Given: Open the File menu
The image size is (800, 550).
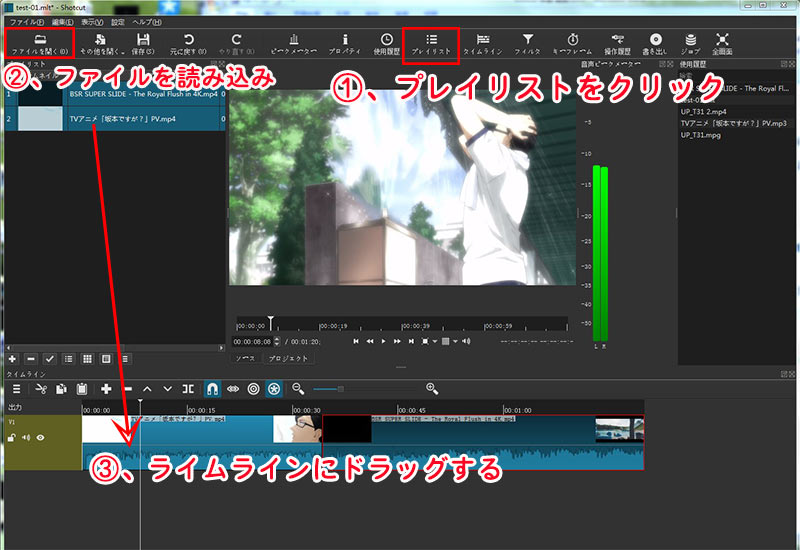Looking at the screenshot, I should tap(27, 22).
